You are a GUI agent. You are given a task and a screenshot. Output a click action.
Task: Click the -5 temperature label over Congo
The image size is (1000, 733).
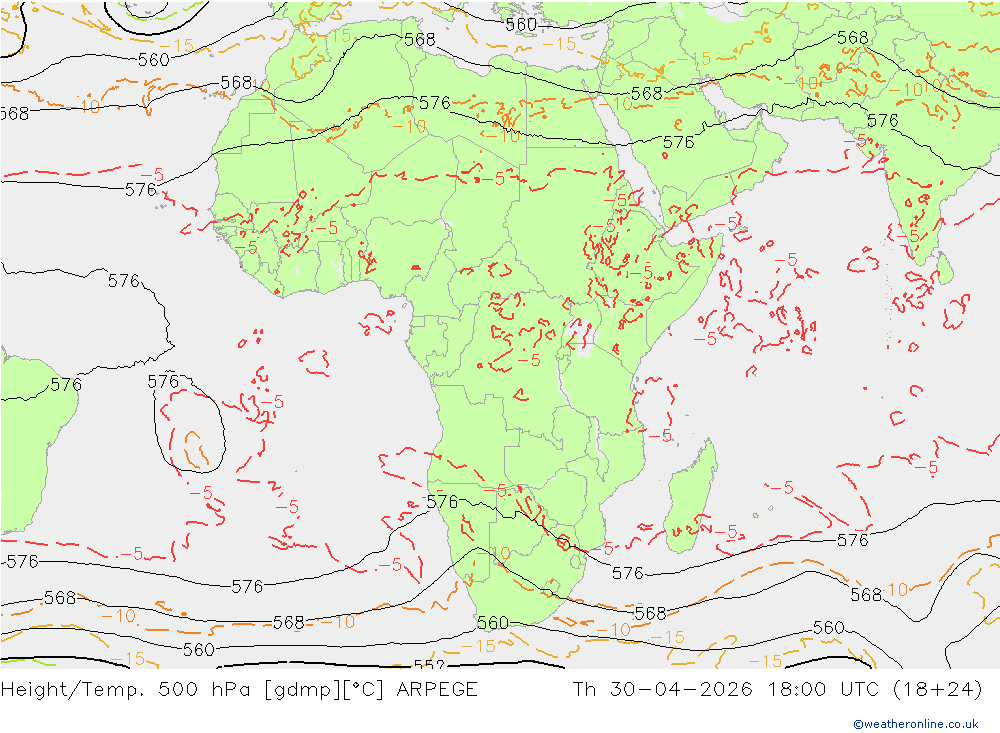[529, 360]
